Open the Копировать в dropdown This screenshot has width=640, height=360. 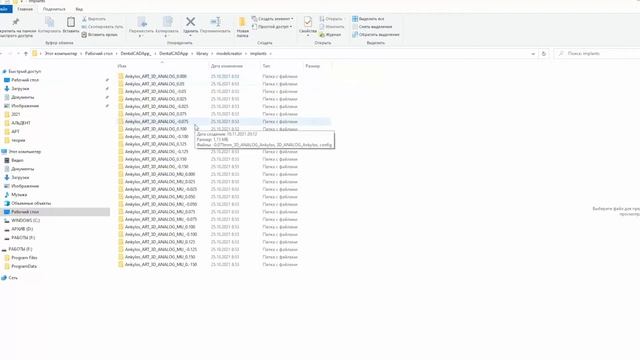167,36
